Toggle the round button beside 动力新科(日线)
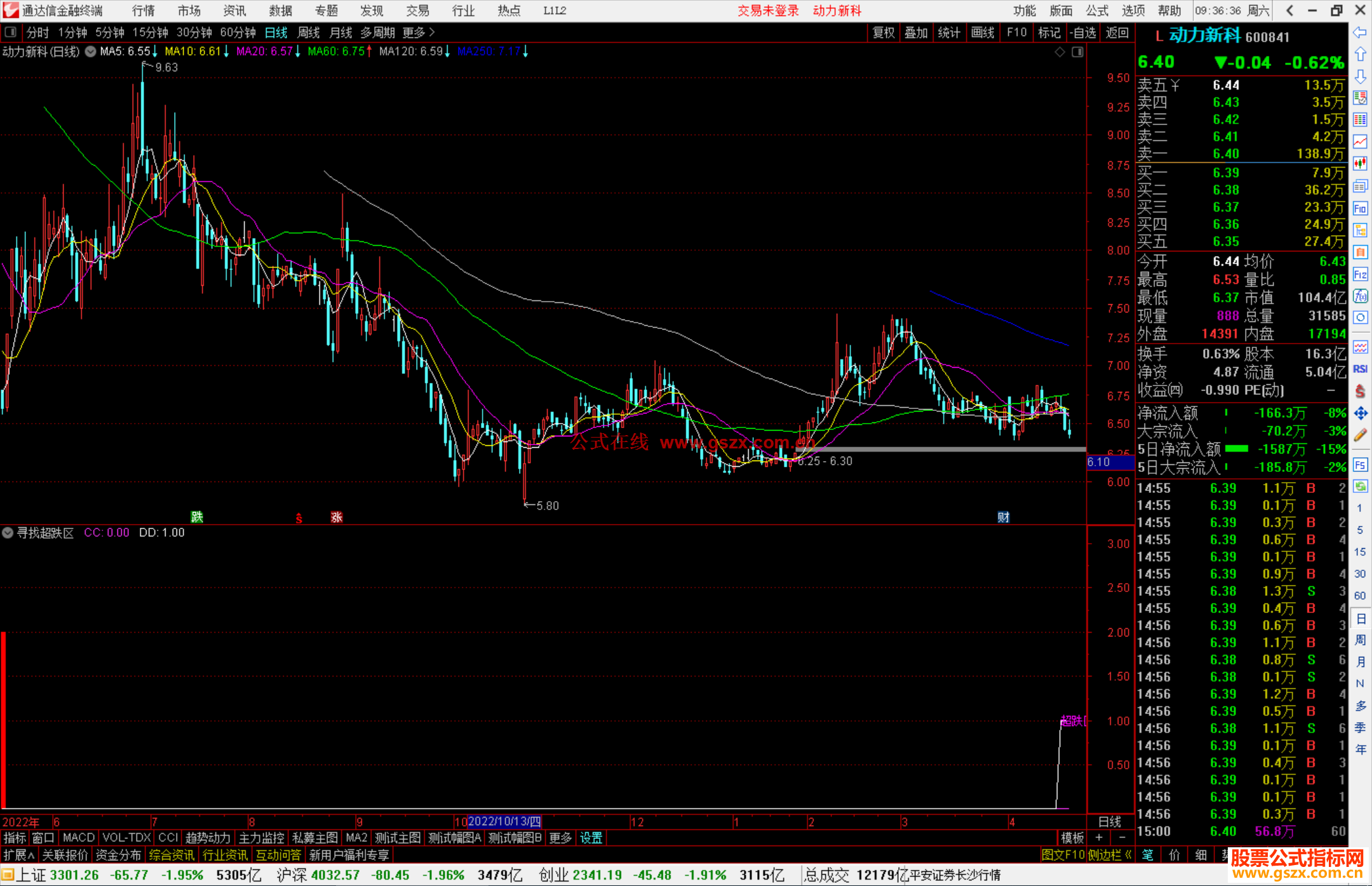Viewport: 1372px width, 886px height. pyautogui.click(x=91, y=52)
